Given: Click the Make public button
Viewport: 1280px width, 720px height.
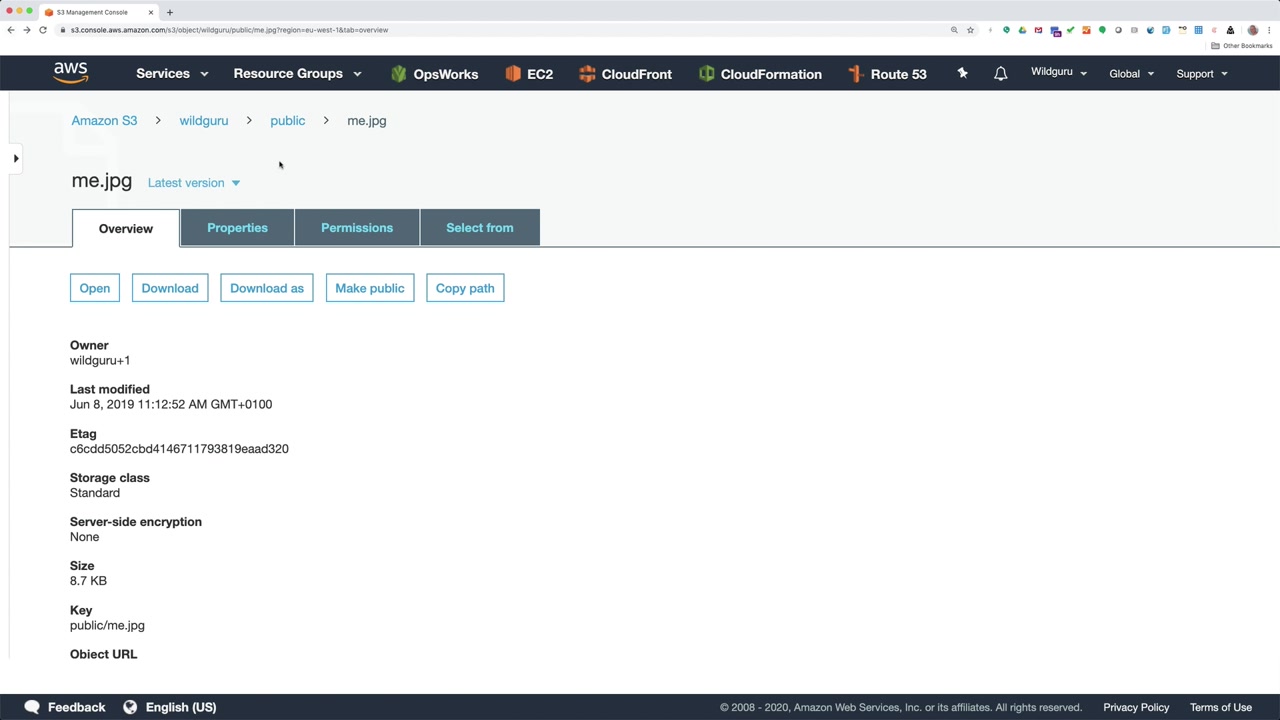Looking at the screenshot, I should tap(370, 288).
